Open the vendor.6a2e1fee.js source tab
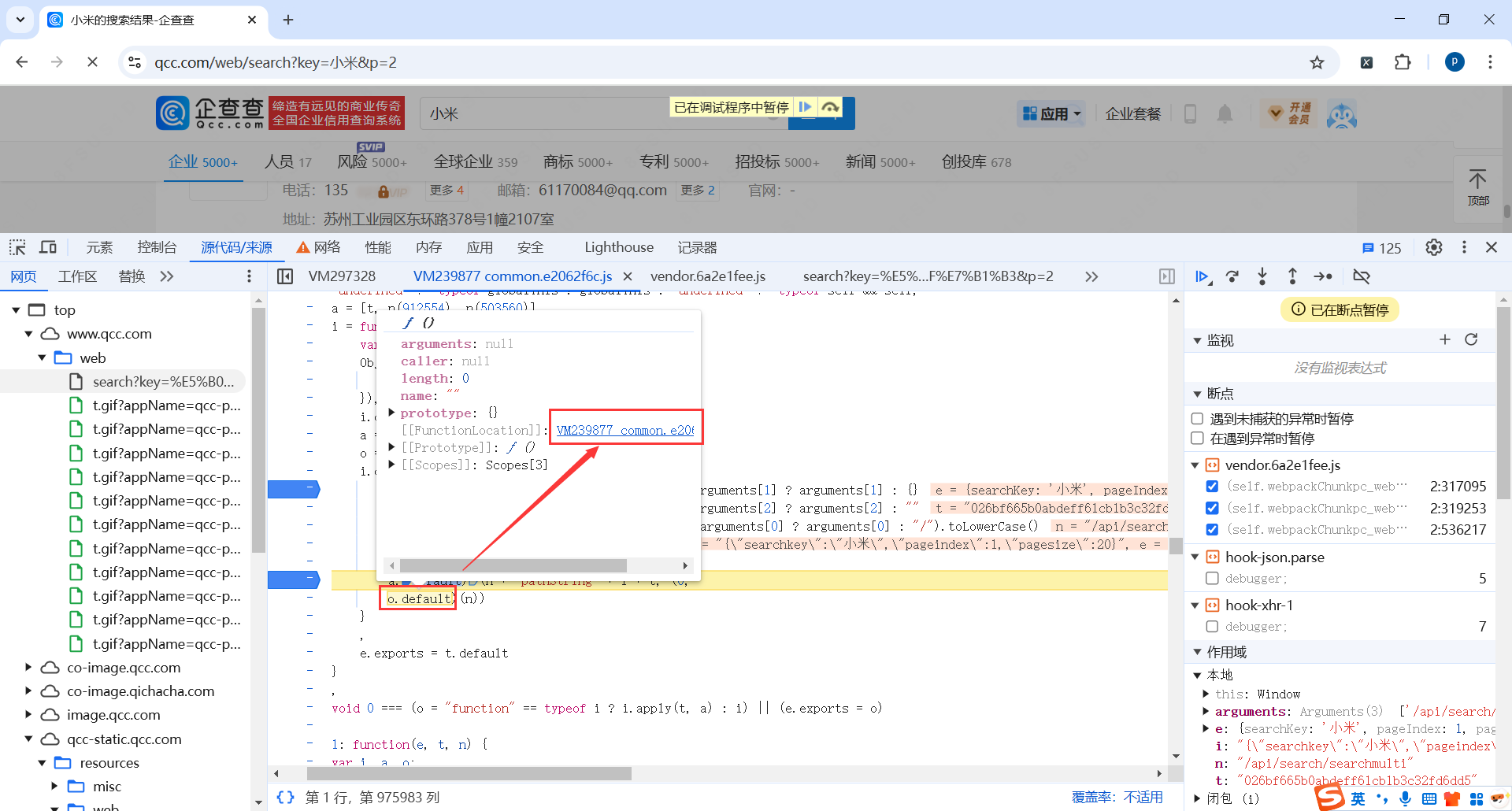This screenshot has height=811, width=1512. (x=708, y=276)
